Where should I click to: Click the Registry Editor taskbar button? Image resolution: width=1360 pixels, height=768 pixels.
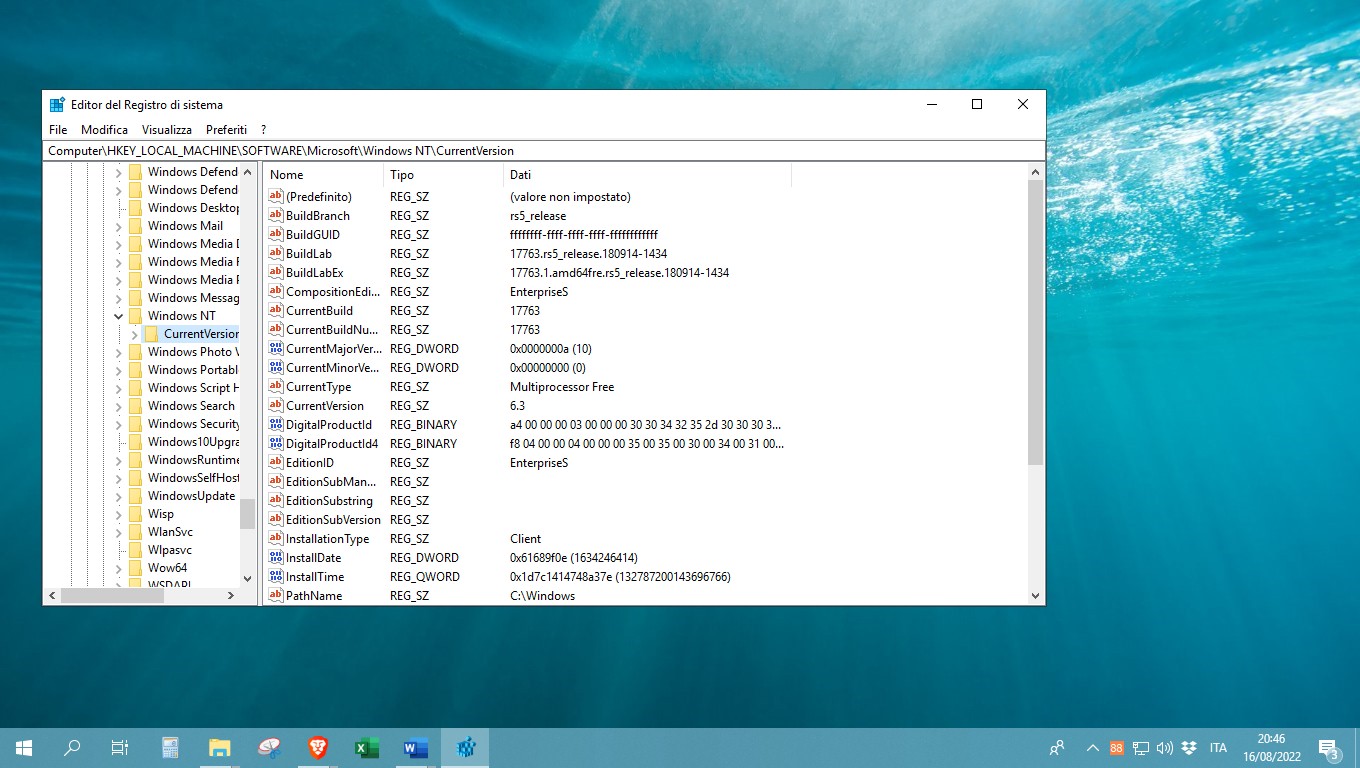pyautogui.click(x=465, y=748)
